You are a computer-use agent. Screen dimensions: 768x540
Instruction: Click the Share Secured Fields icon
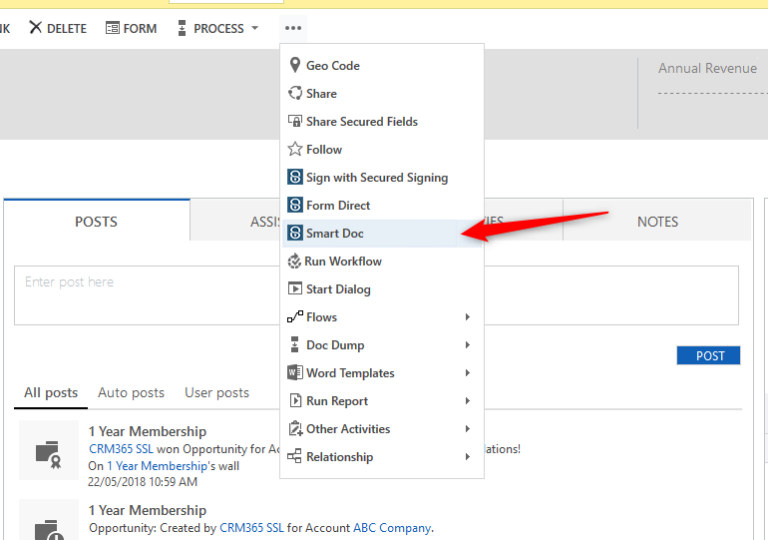(295, 121)
